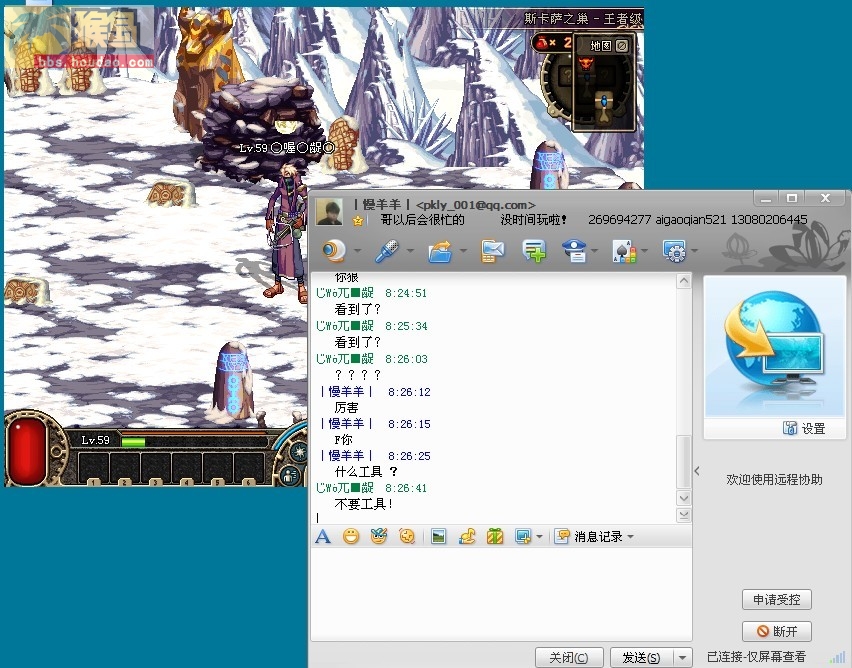Screen dimensions: 852x668
Task: Click the 关闭(C) button
Action: click(569, 658)
